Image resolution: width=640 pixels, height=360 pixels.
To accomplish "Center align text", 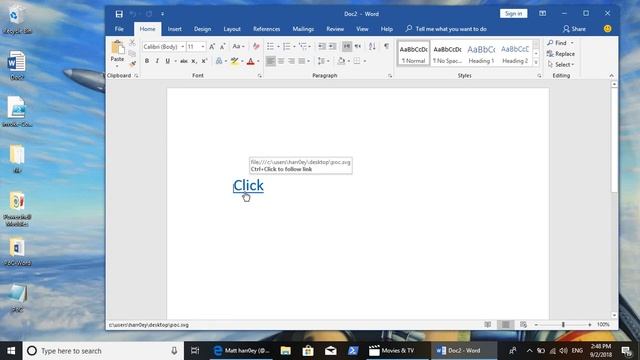I will click(281, 61).
